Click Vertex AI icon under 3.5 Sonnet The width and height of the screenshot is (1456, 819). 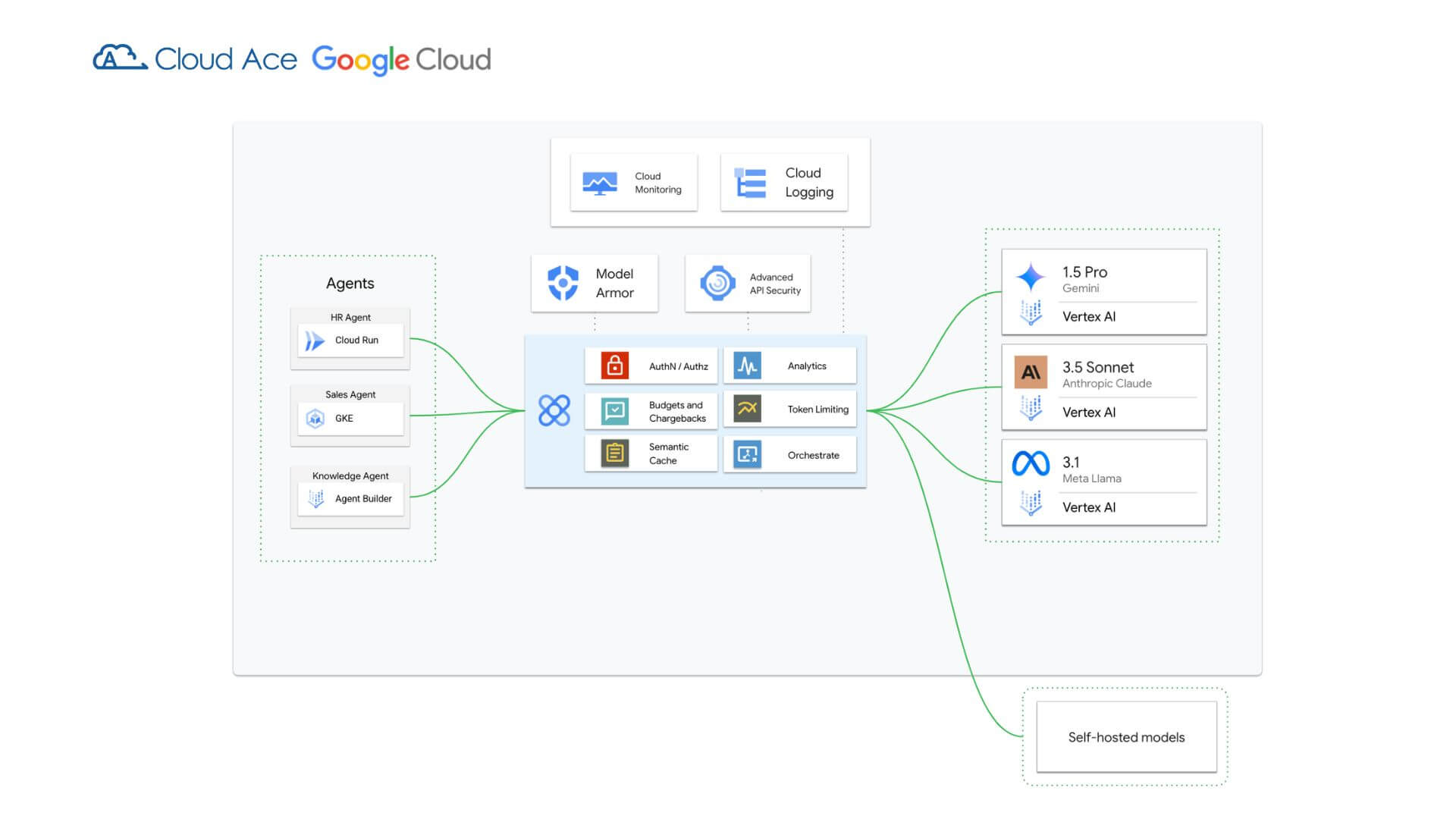tap(1031, 409)
